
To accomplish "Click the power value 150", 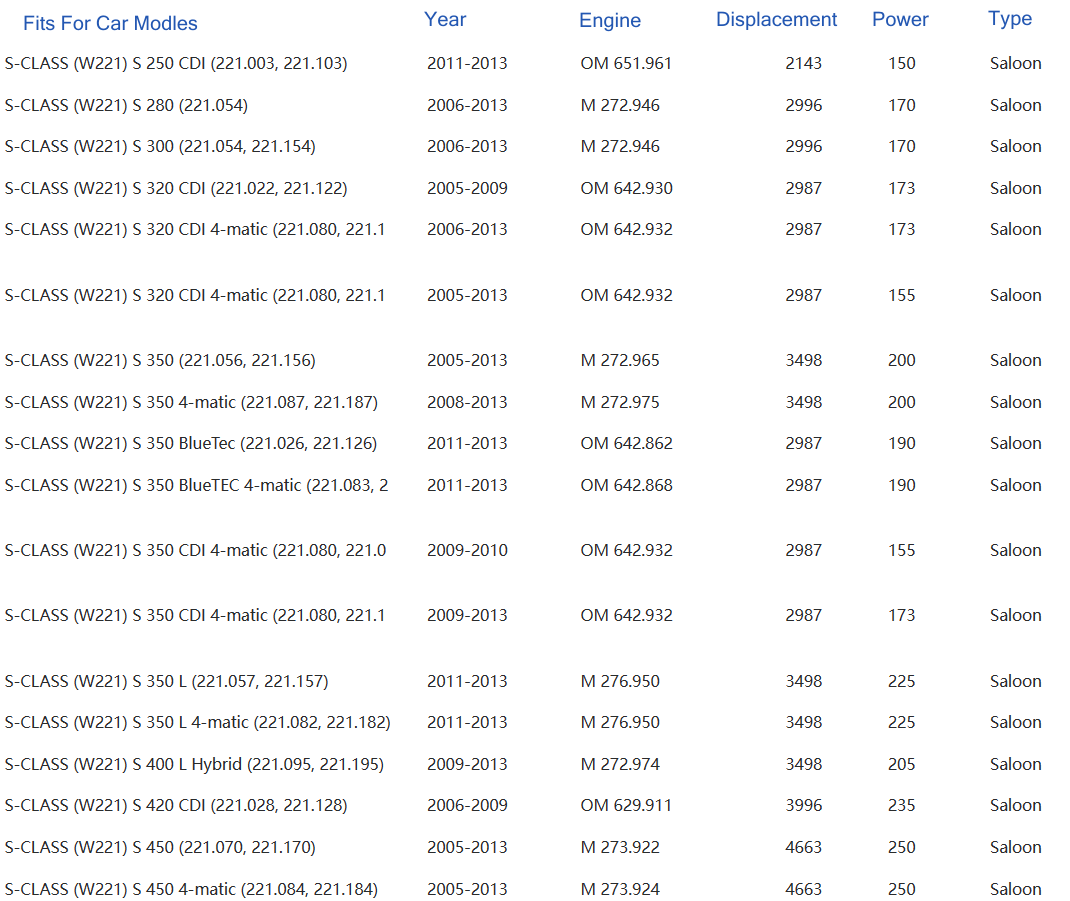I will click(x=901, y=63).
